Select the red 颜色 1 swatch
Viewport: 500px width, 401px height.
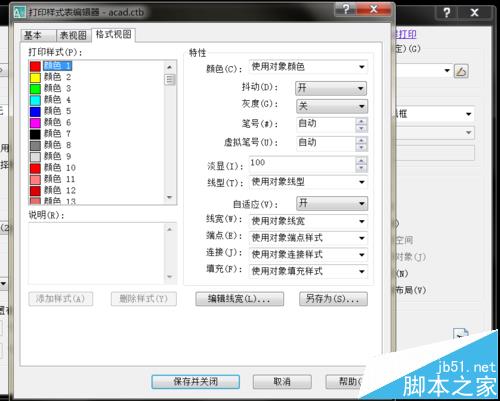35,66
